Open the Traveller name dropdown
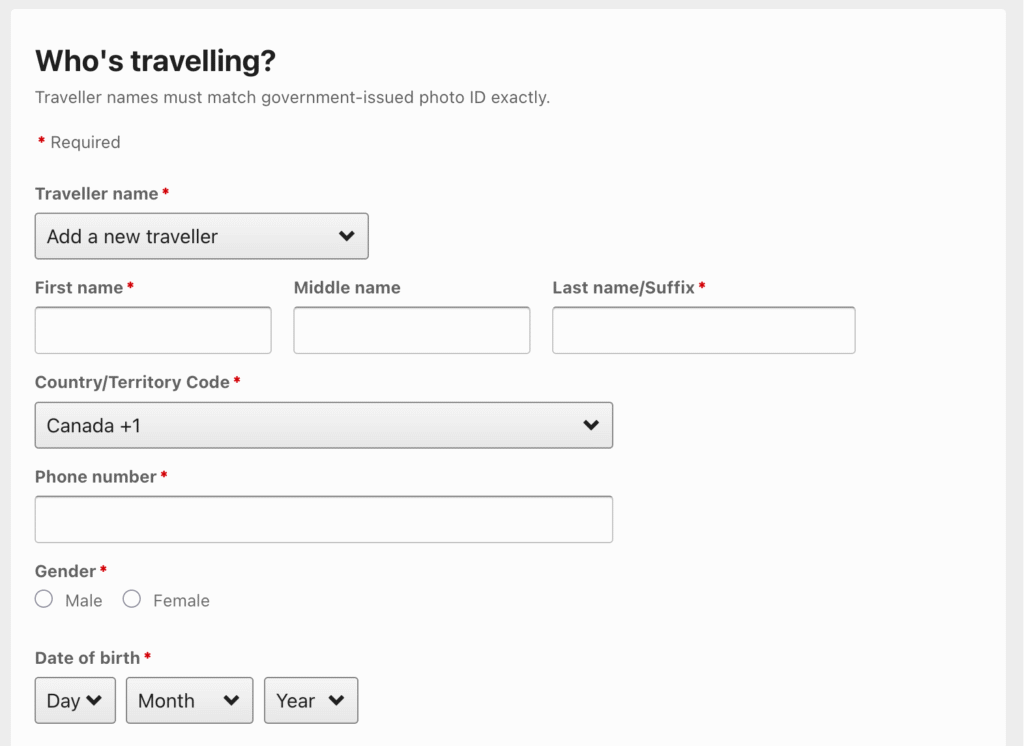Image resolution: width=1024 pixels, height=746 pixels. point(200,236)
